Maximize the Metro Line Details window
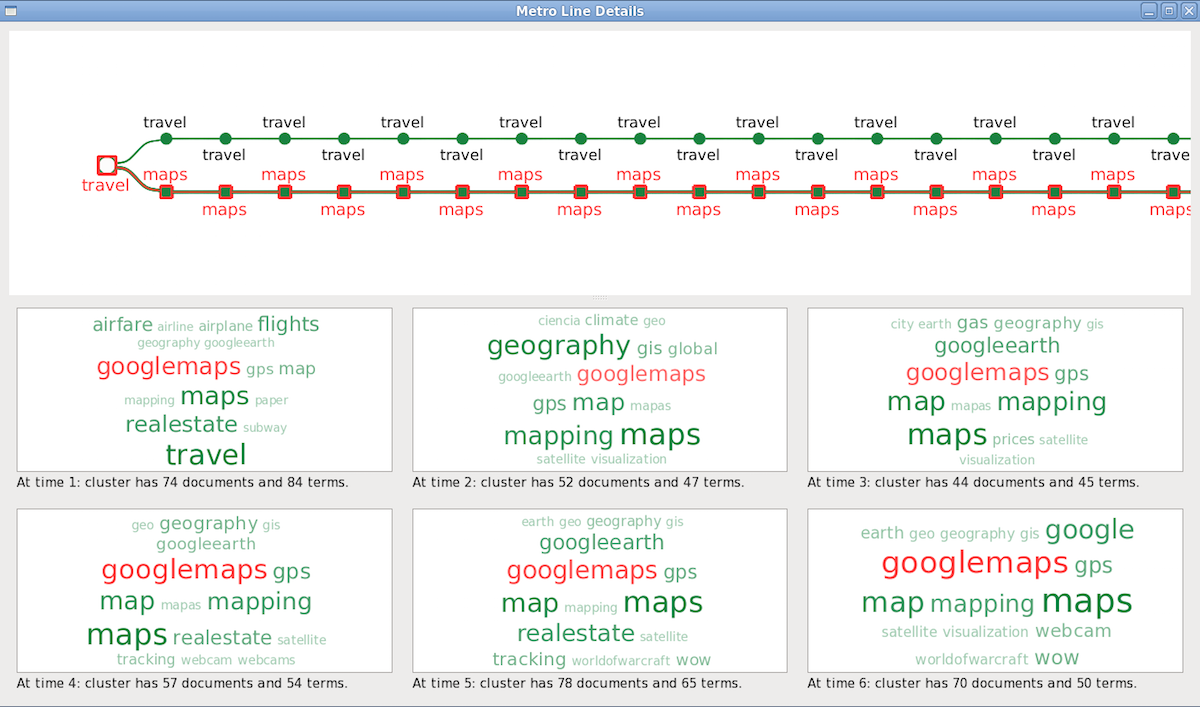The height and width of the screenshot is (707, 1200). (1168, 11)
